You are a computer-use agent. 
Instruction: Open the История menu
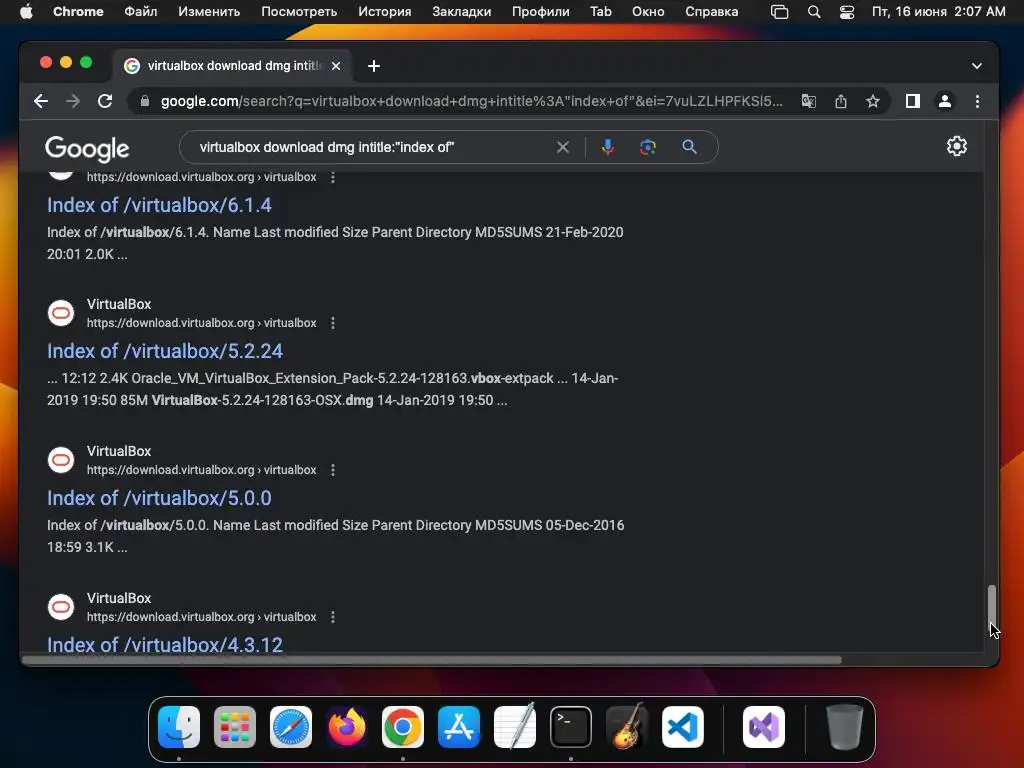pos(384,11)
